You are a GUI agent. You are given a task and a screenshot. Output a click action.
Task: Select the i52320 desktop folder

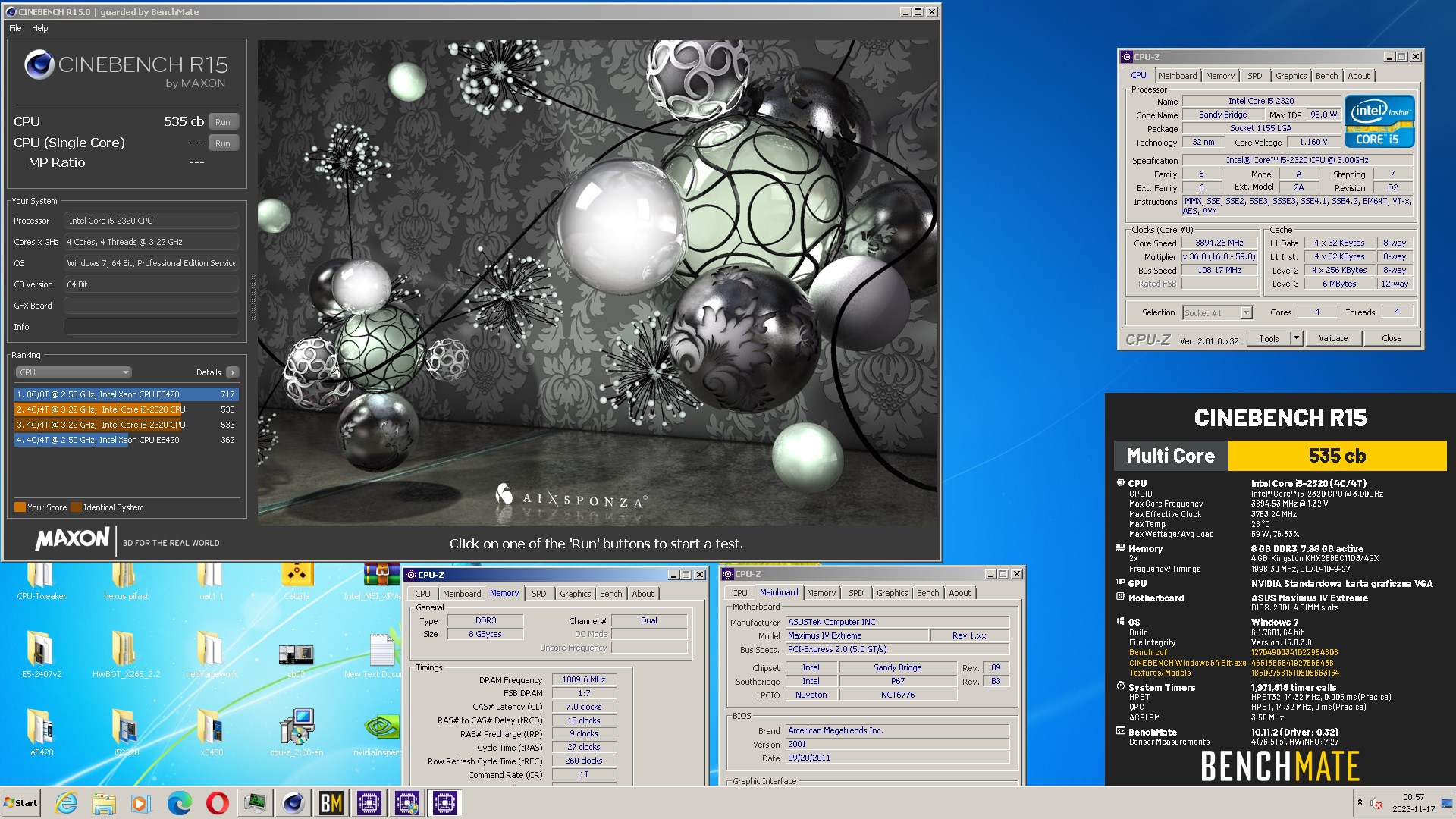(126, 733)
